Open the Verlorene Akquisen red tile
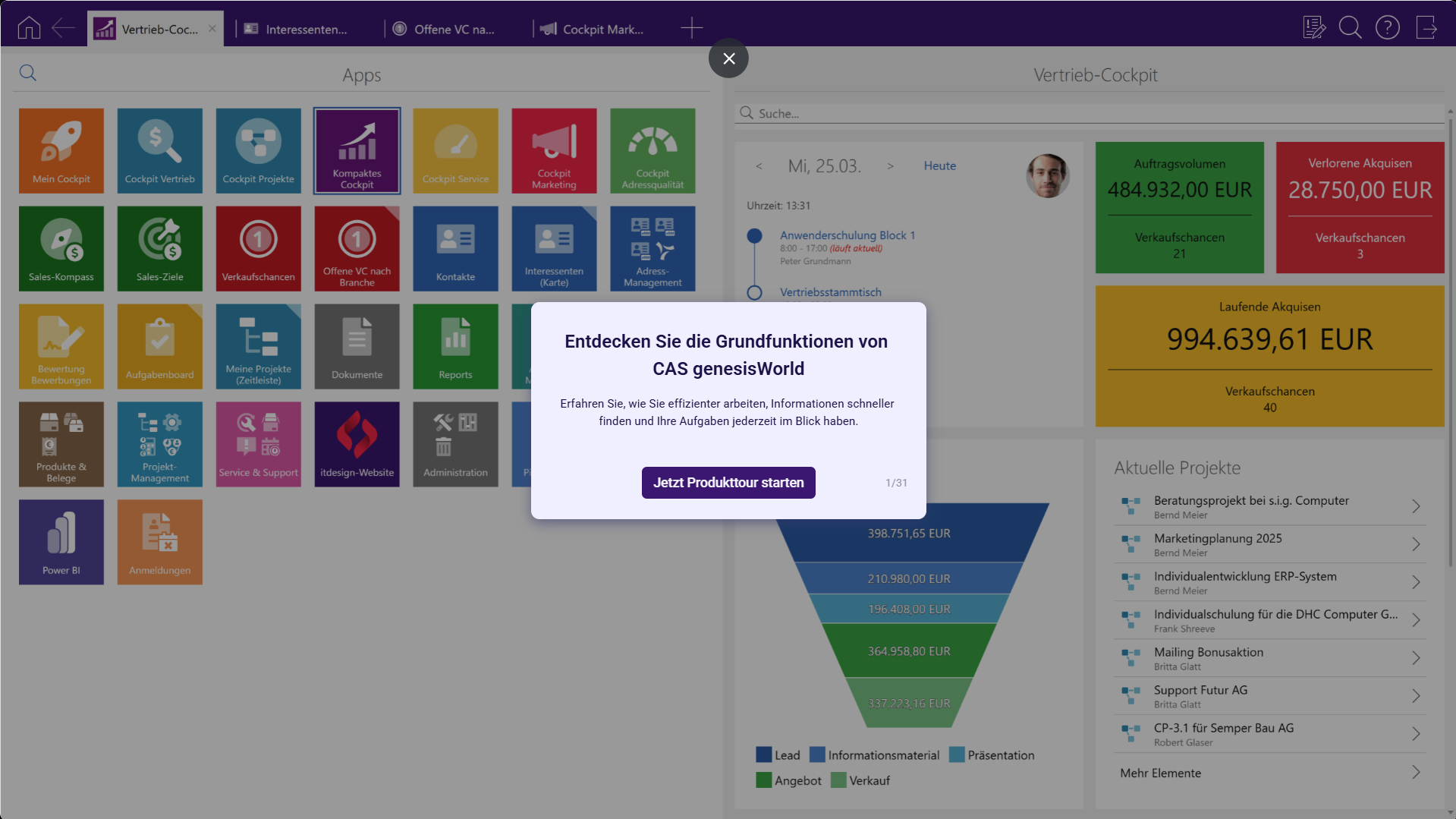Screen dimensions: 1456x819 click(x=1360, y=208)
